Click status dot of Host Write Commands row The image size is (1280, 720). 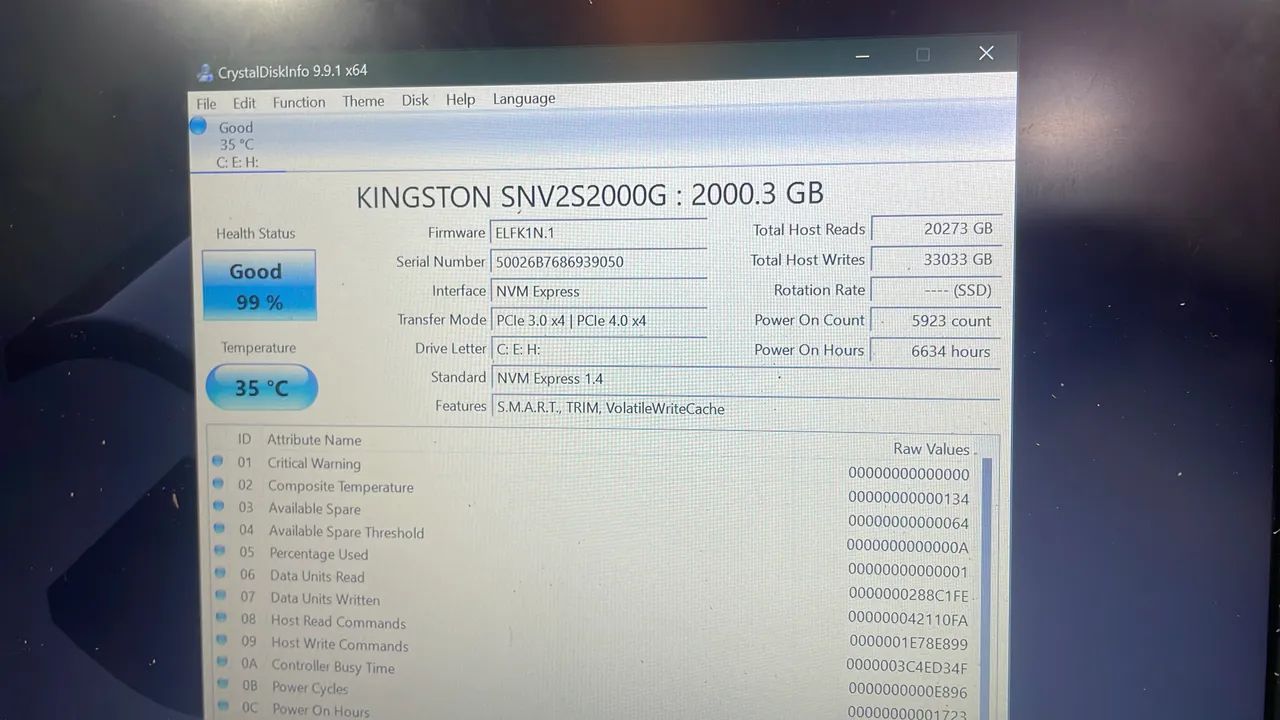click(x=221, y=641)
